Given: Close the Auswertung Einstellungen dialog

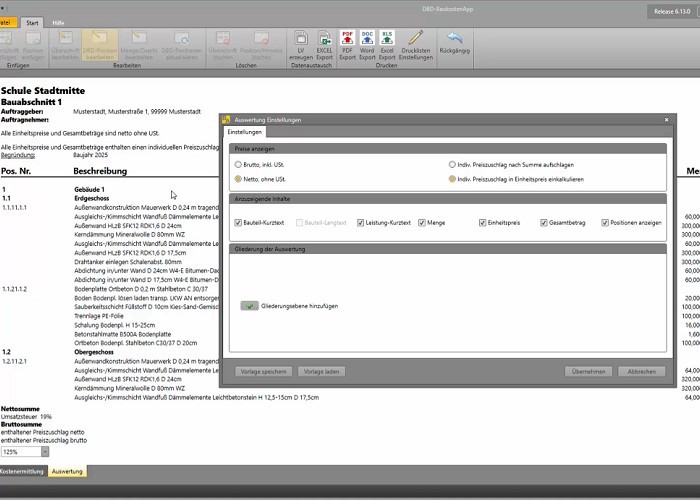Looking at the screenshot, I should click(667, 120).
